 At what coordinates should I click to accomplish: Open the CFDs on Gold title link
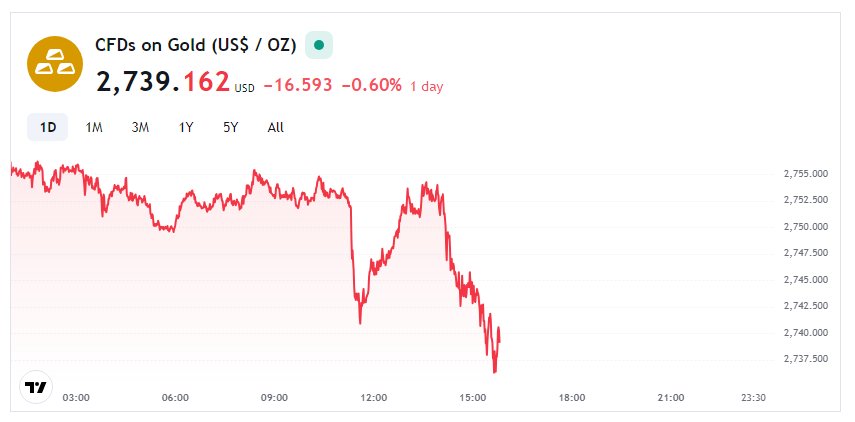pyautogui.click(x=195, y=45)
